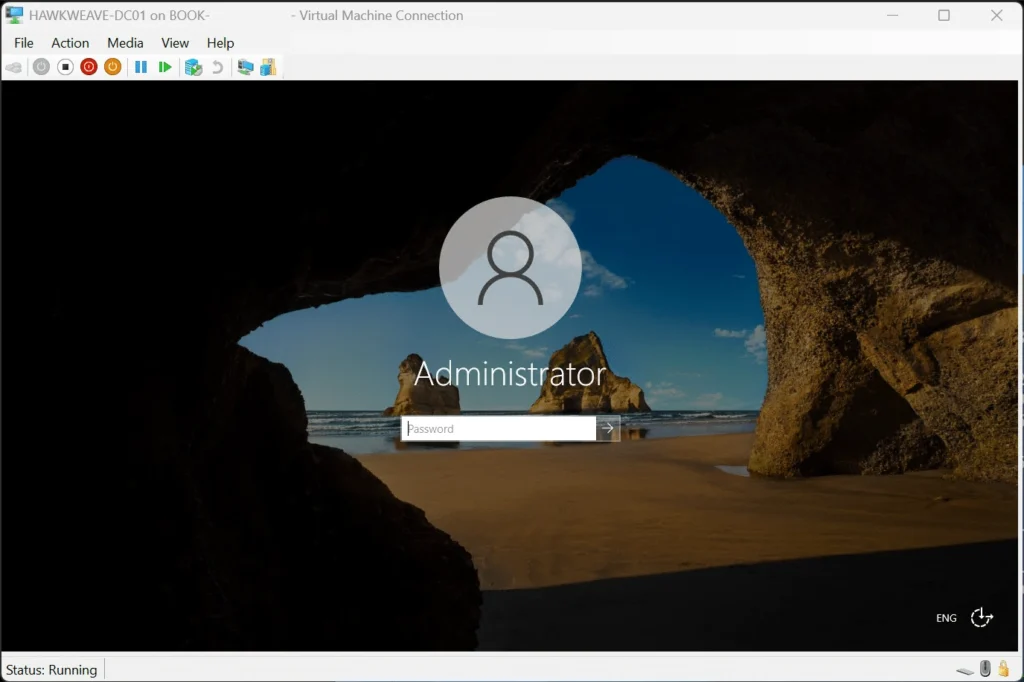Click the Share toolbar icon
Screen dimensions: 1024x682
point(268,67)
